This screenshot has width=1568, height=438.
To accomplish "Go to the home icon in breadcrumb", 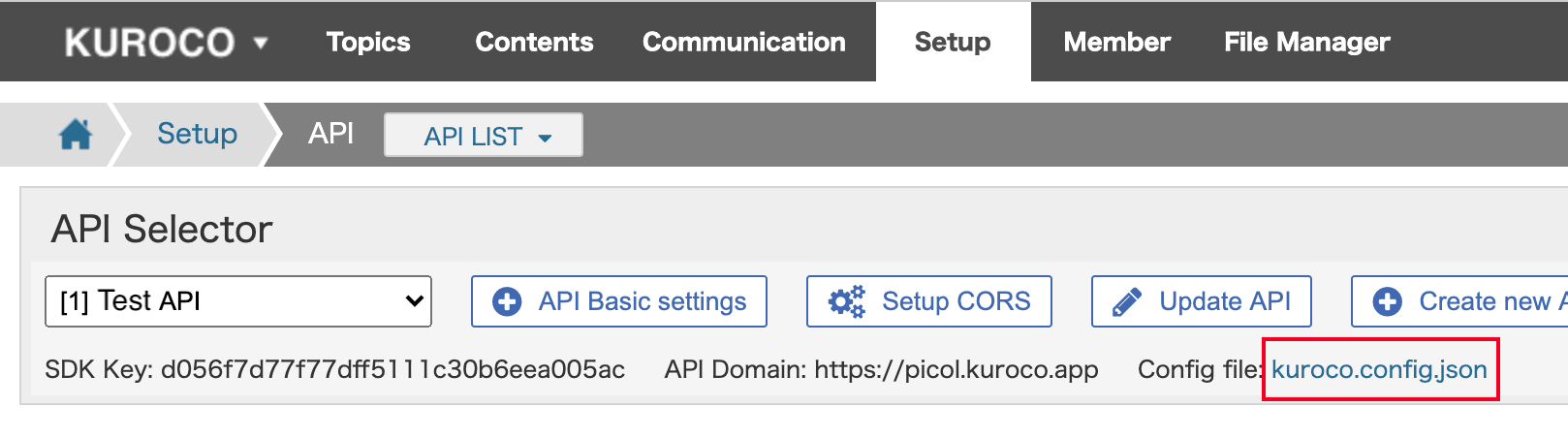I will coord(76,134).
